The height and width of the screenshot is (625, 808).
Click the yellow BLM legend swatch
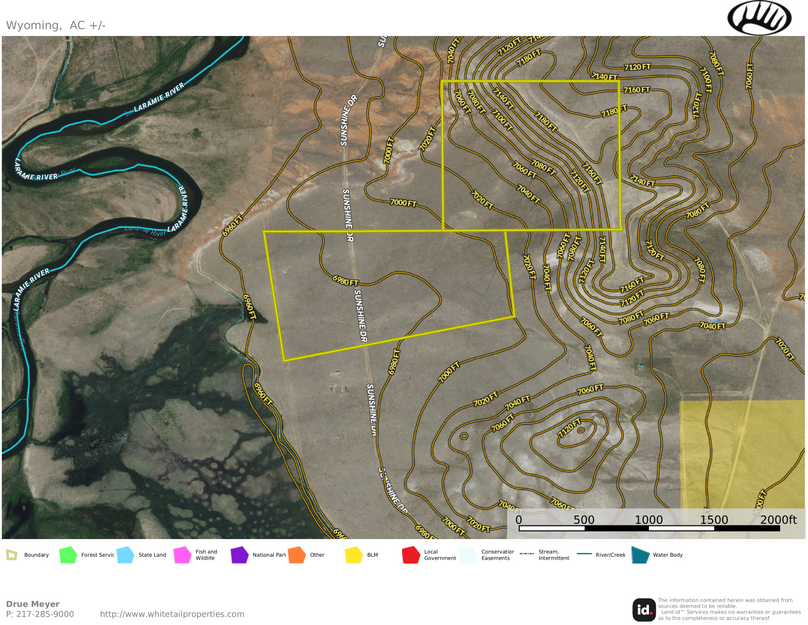pyautogui.click(x=353, y=555)
